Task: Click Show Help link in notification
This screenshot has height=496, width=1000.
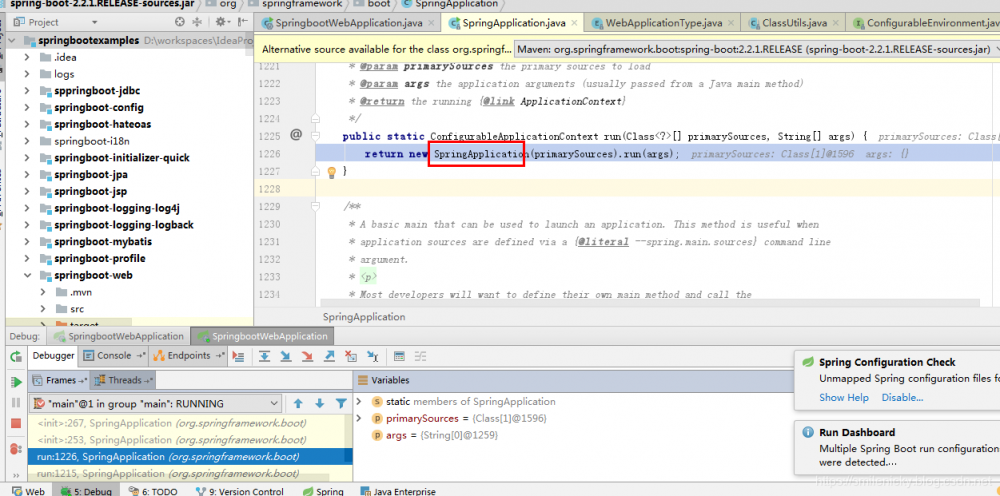Action: coord(844,397)
